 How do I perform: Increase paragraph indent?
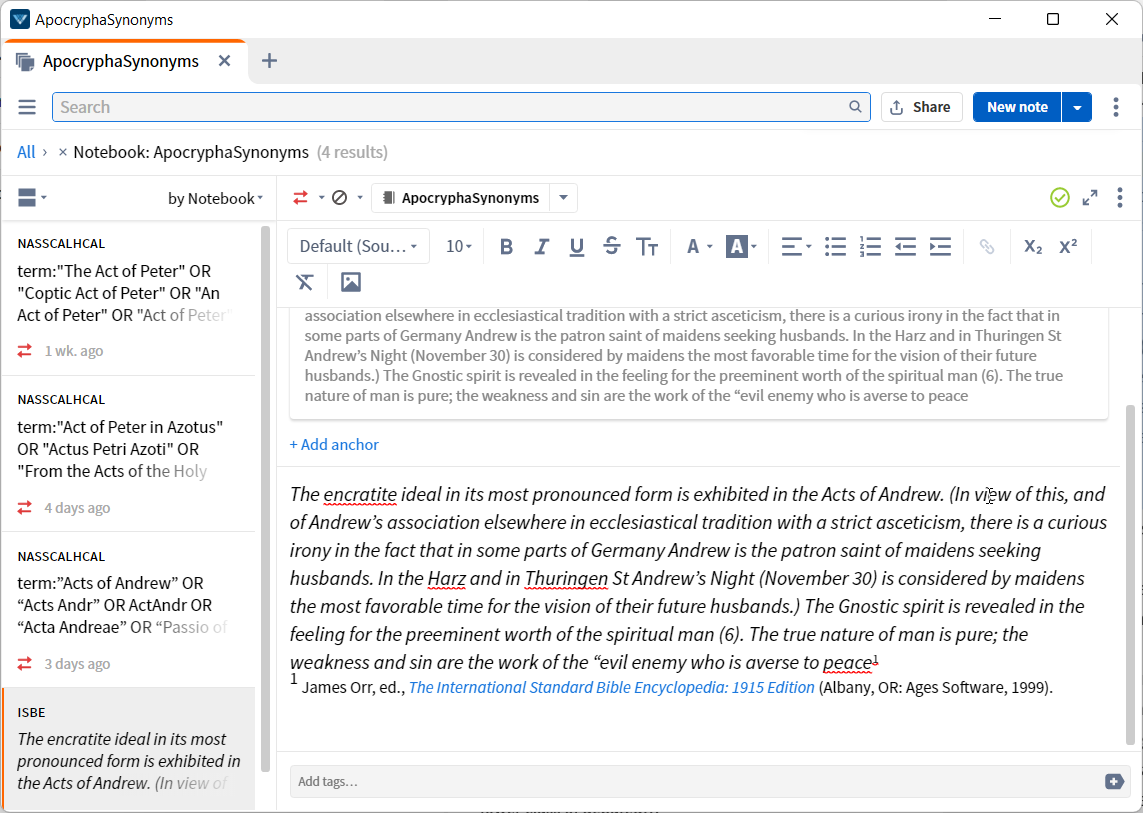point(940,246)
